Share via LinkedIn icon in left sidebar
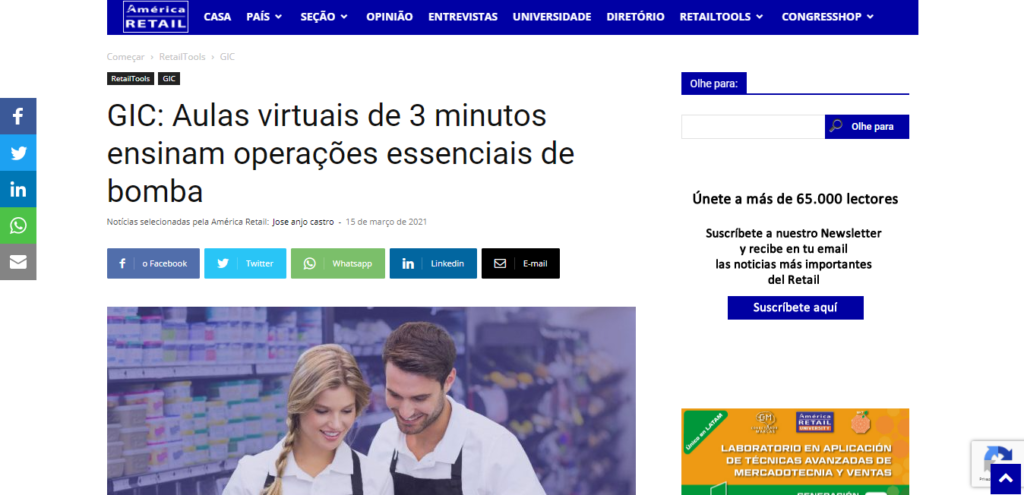 click(x=18, y=189)
